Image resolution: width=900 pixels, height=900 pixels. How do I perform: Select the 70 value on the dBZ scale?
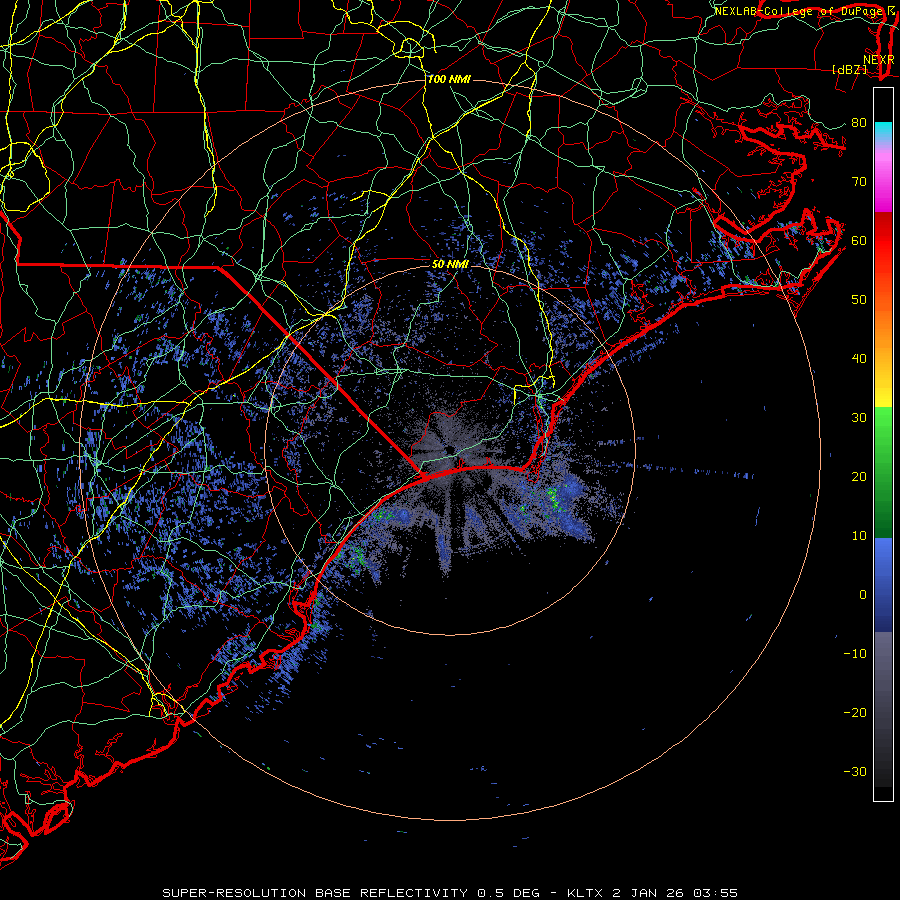(859, 182)
